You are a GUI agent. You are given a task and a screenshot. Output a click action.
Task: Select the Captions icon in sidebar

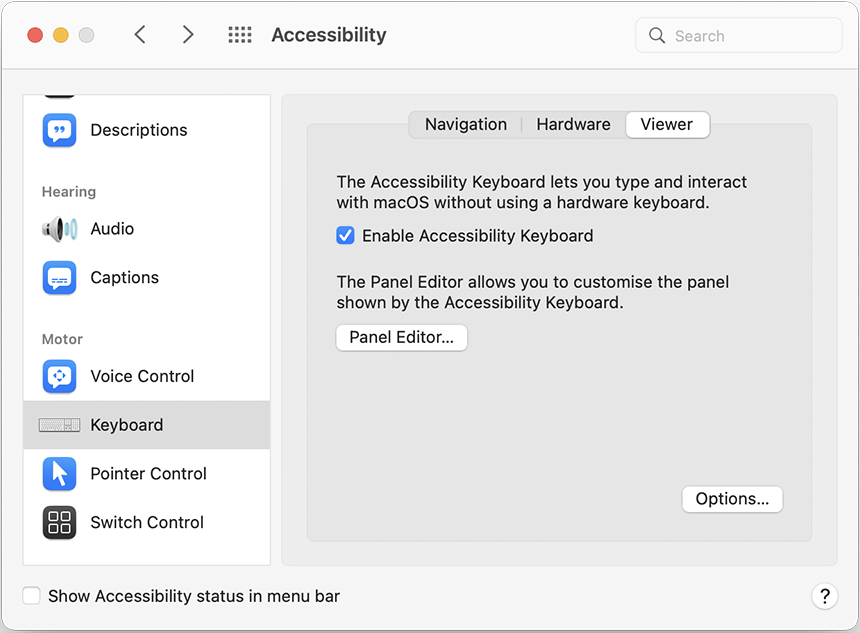(x=59, y=277)
